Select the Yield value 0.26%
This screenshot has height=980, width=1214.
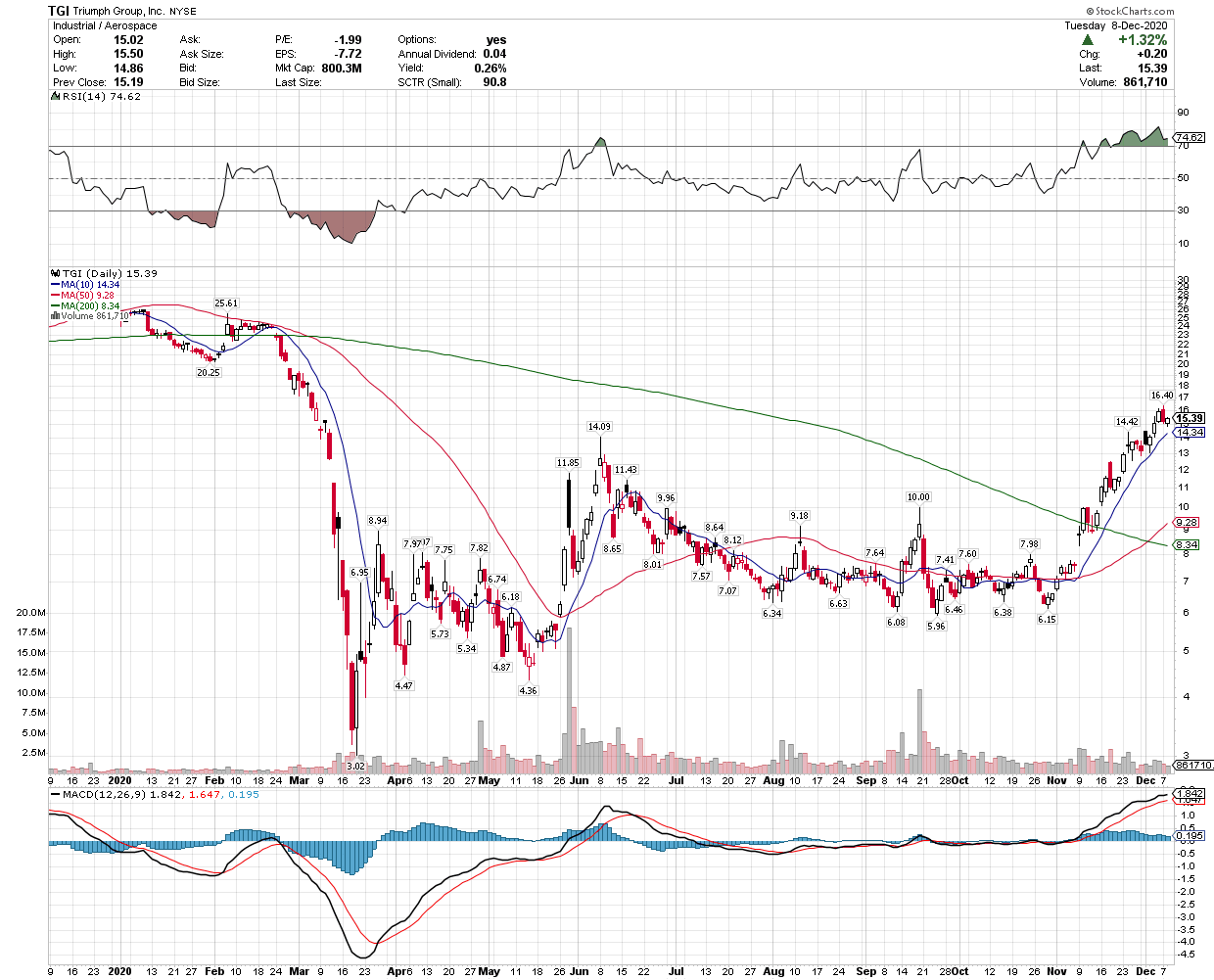pos(490,69)
